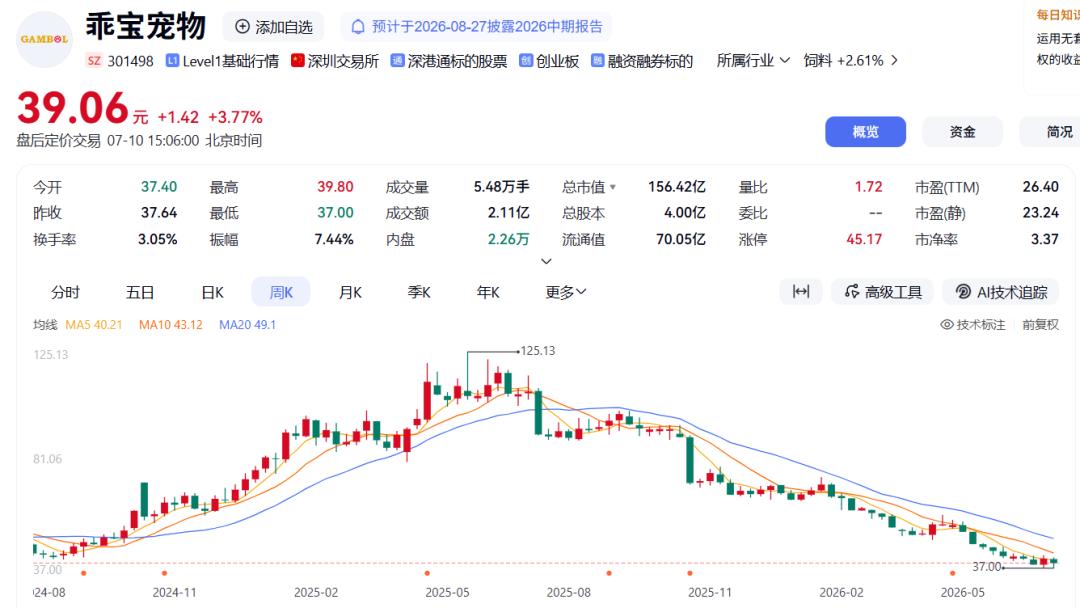1080x608 pixels.
Task: Click the 高级工具 tools icon
Action: [852, 292]
